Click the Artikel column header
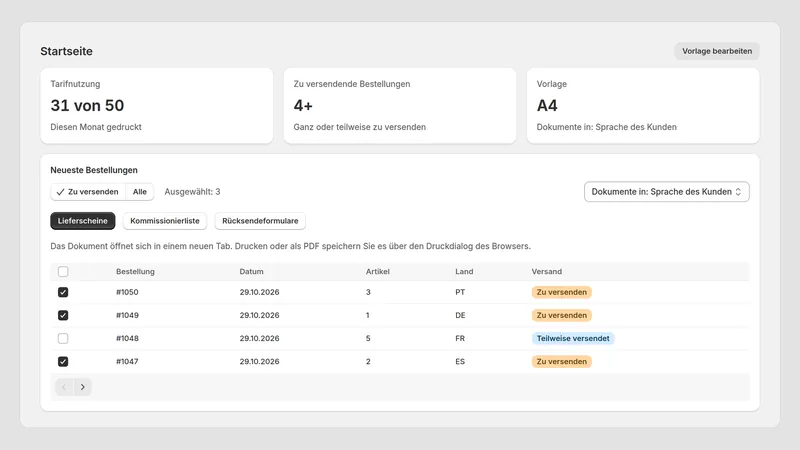Viewport: 800px width, 450px height. (378, 271)
